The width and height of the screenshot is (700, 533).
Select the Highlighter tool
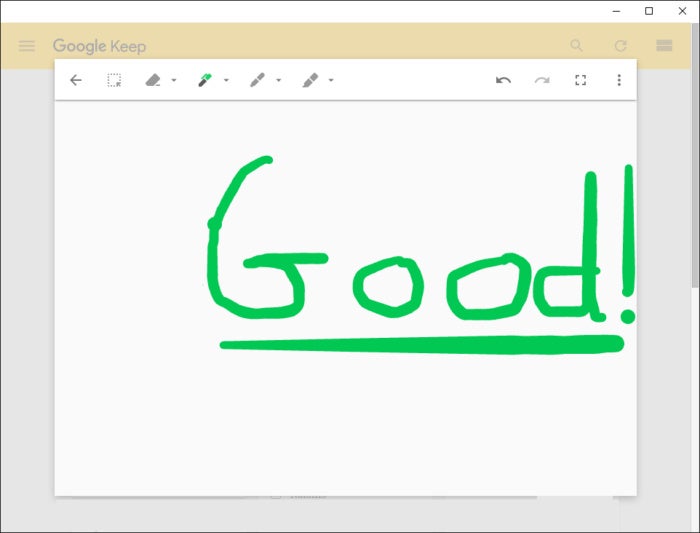point(310,80)
